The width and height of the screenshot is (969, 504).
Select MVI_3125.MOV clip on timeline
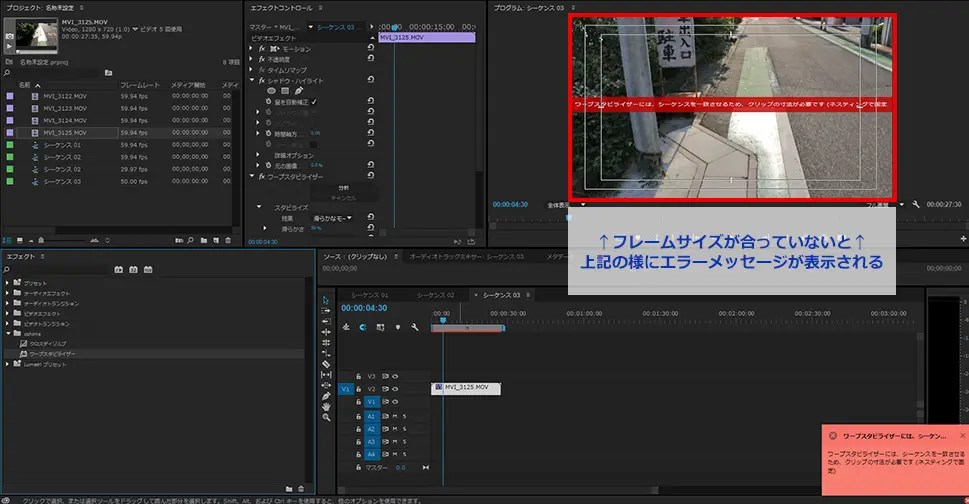[x=466, y=388]
